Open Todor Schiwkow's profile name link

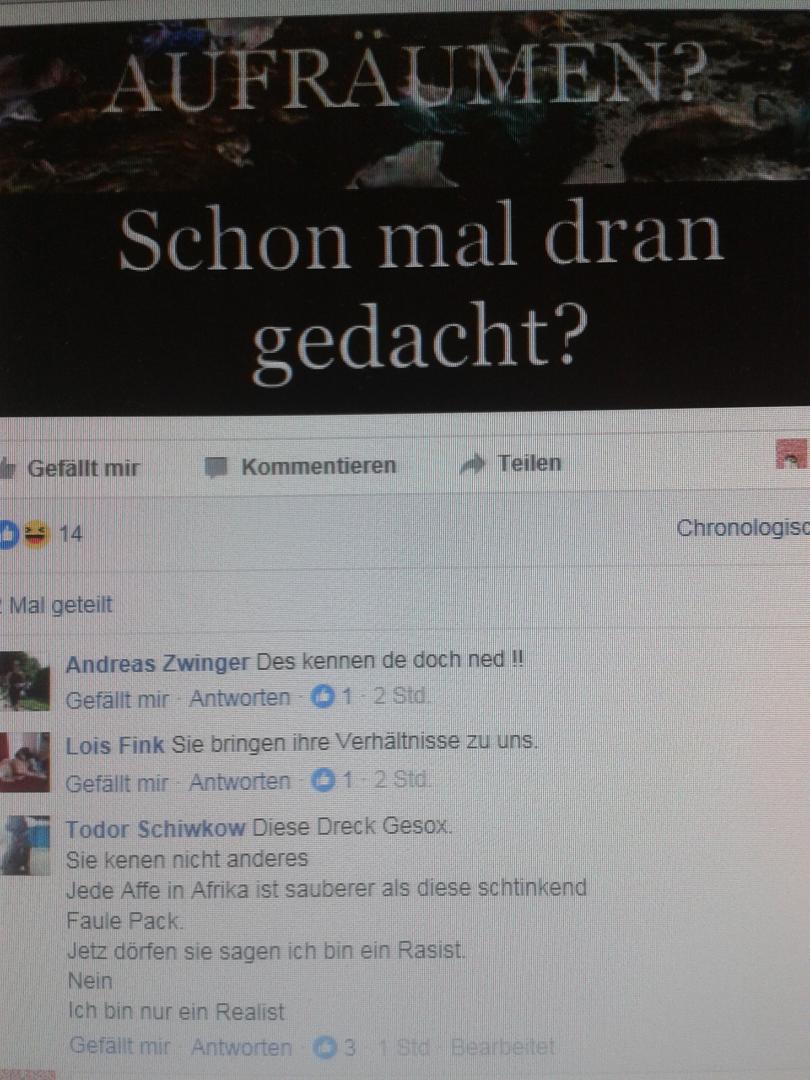(156, 829)
